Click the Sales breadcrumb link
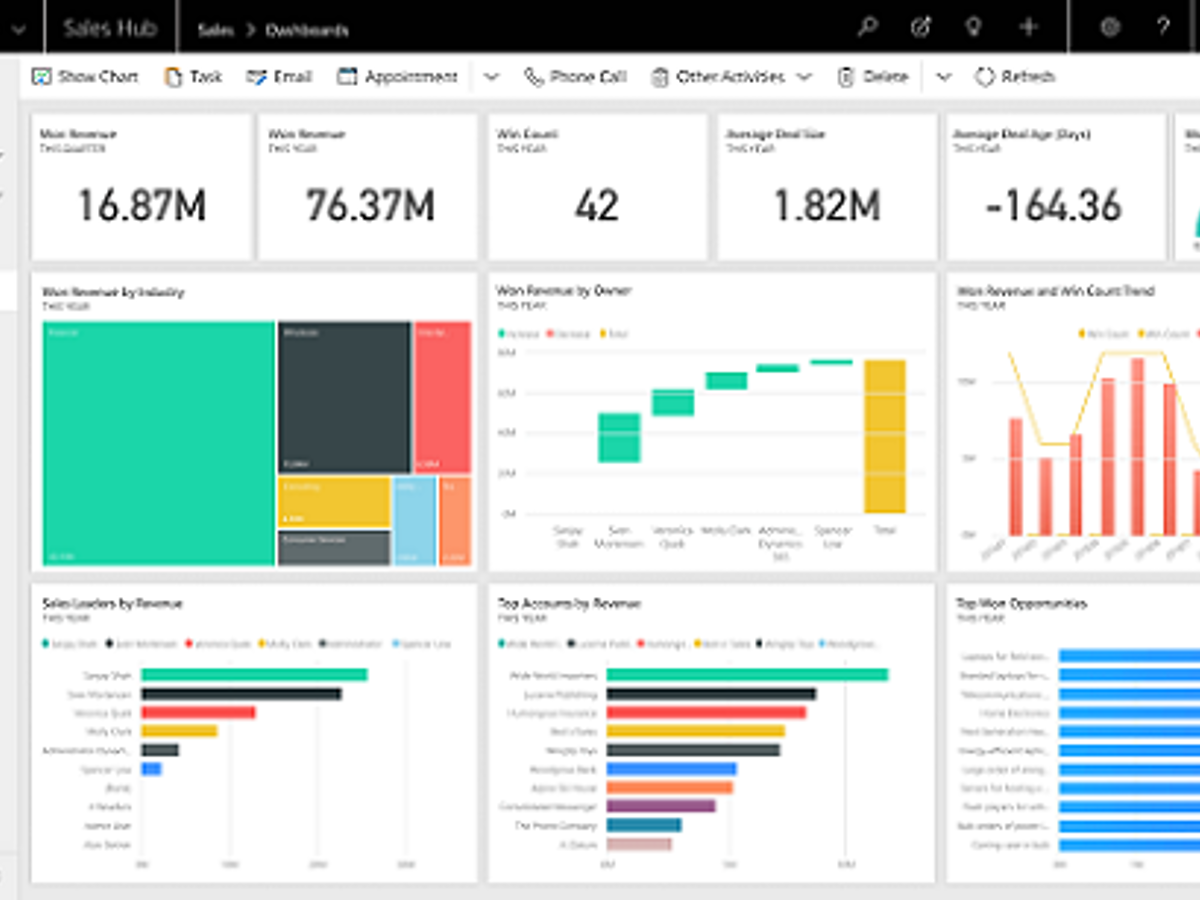This screenshot has width=1200, height=900. coord(215,30)
